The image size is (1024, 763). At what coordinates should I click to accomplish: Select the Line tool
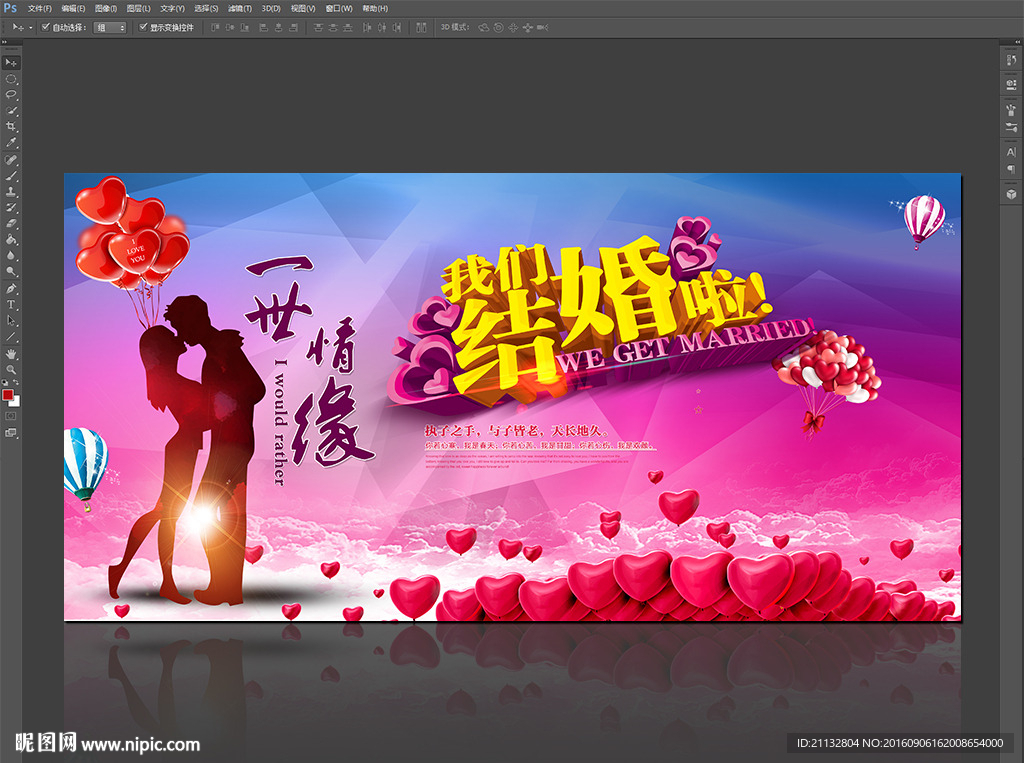point(11,337)
